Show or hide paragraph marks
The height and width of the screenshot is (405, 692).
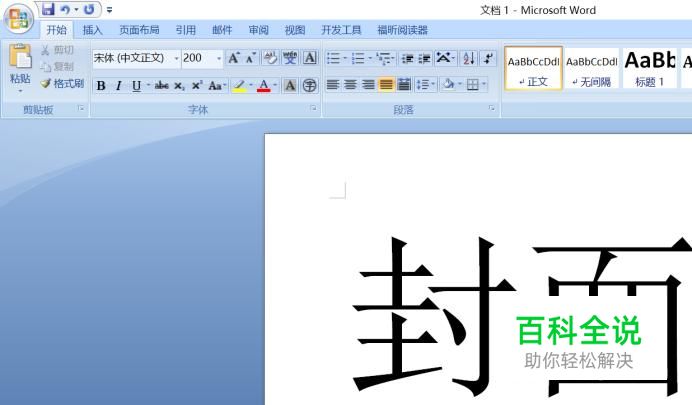(x=488, y=58)
